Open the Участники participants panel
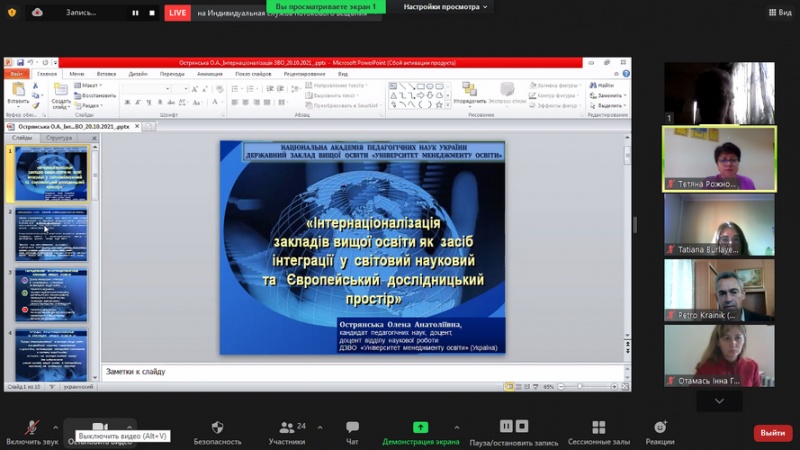The image size is (800, 450). 287,428
